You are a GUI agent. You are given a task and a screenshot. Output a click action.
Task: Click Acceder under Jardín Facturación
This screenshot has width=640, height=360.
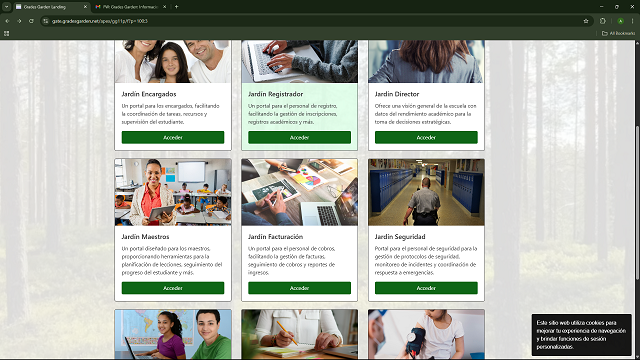[x=299, y=288]
